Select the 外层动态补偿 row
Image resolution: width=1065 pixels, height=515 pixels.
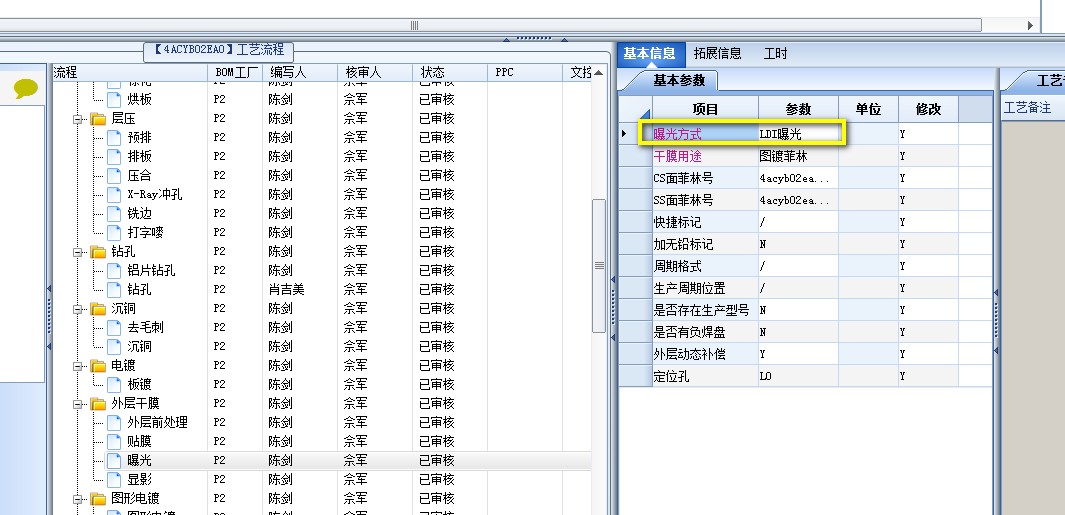(806, 354)
